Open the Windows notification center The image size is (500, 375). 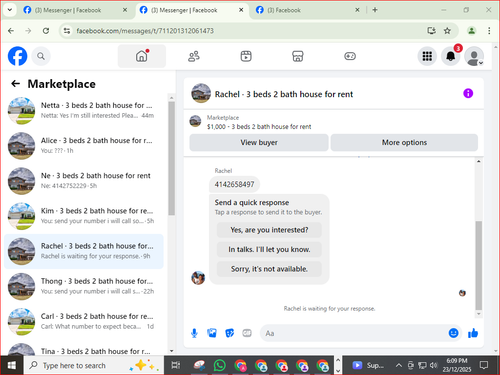(x=484, y=365)
